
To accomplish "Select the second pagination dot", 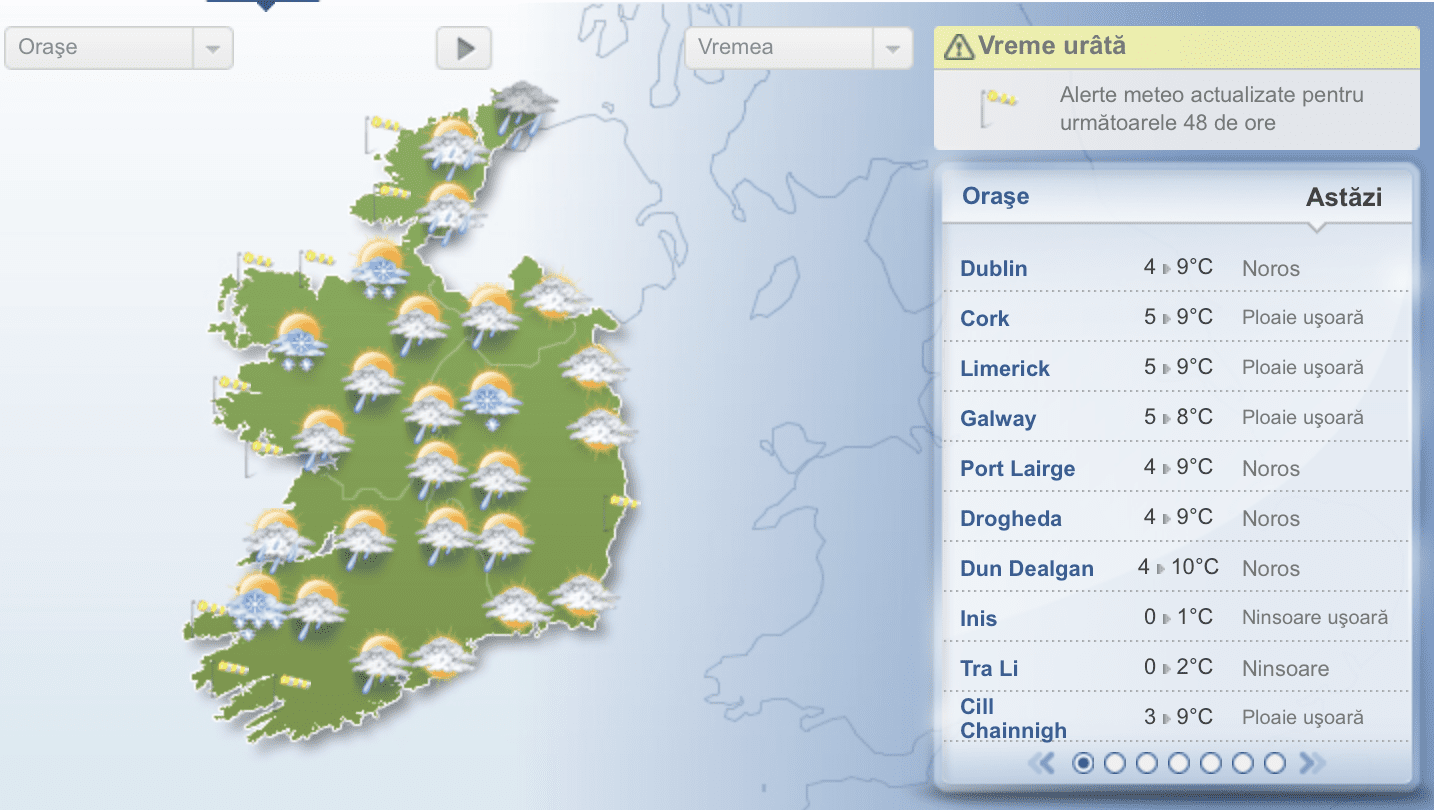I will pyautogui.click(x=1114, y=763).
